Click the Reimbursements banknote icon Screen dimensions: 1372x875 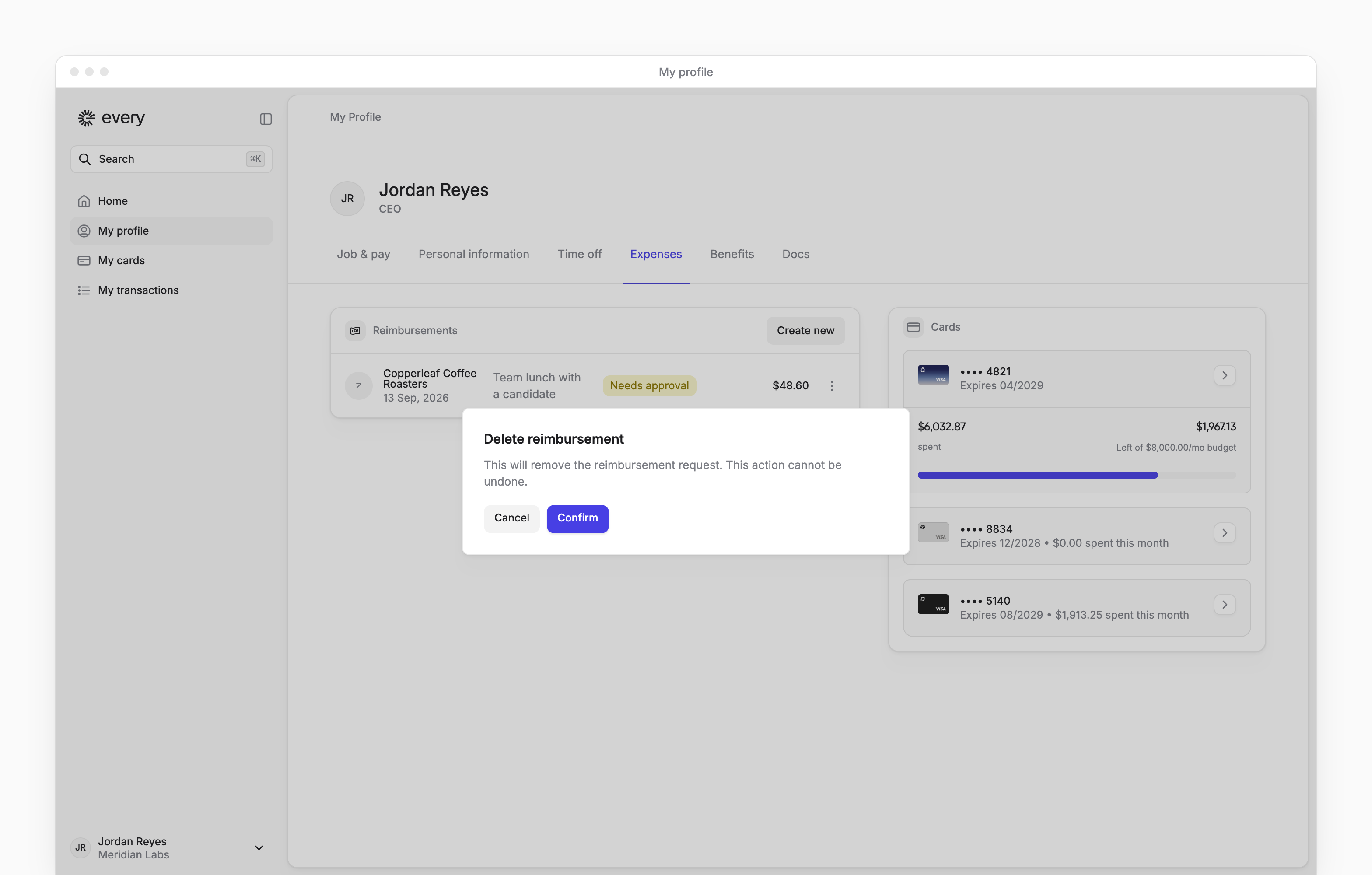tap(355, 330)
